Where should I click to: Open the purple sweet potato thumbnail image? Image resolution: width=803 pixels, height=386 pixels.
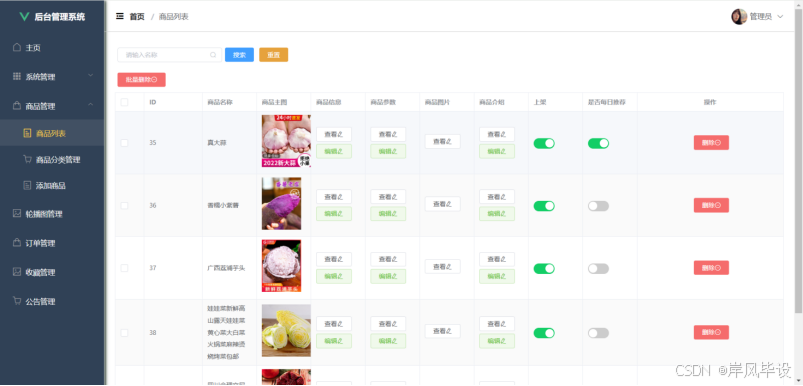coord(282,204)
